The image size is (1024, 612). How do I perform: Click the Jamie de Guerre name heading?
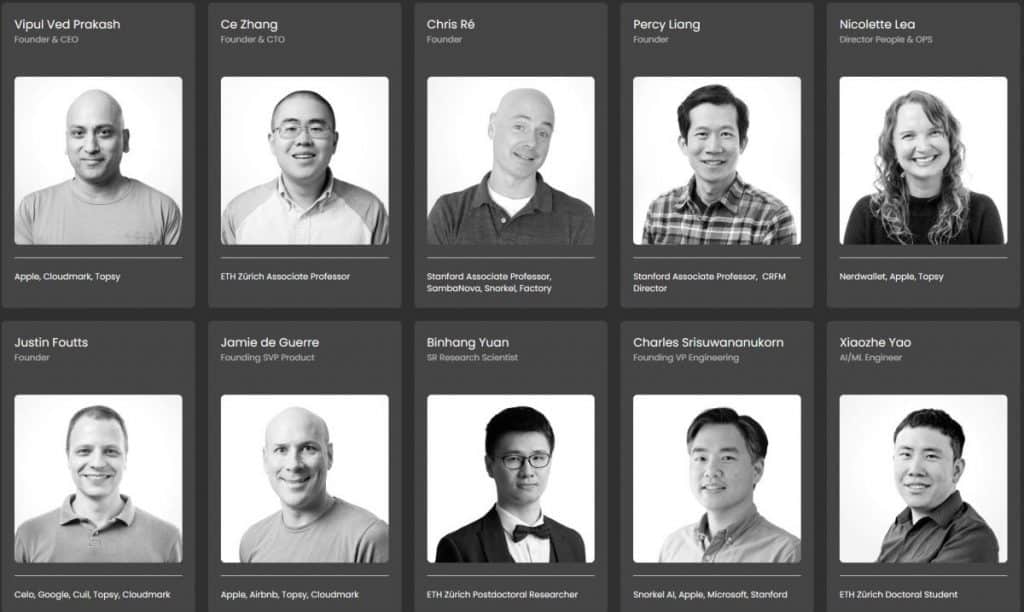270,342
